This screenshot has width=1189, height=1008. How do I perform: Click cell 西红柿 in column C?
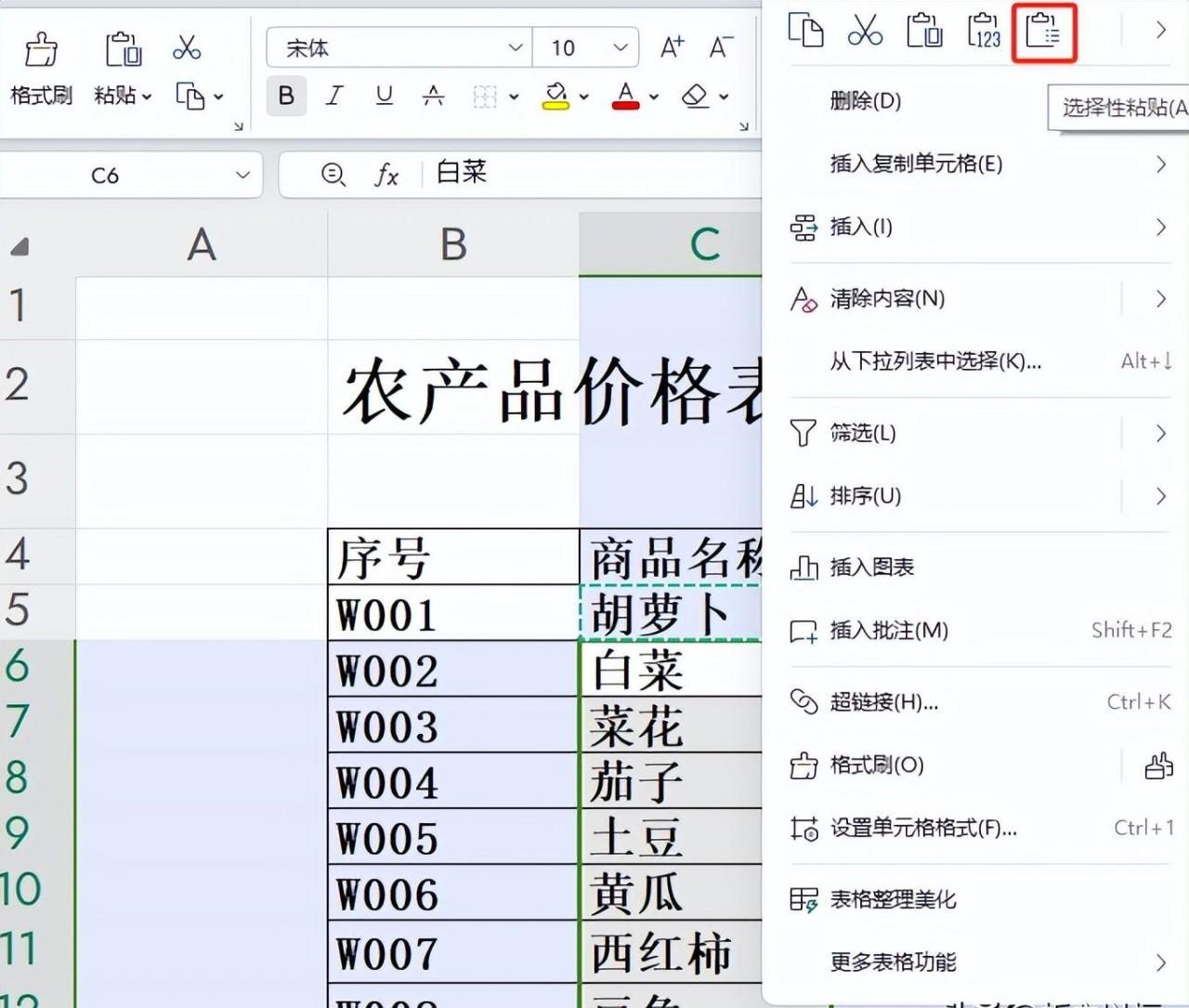tap(671, 952)
